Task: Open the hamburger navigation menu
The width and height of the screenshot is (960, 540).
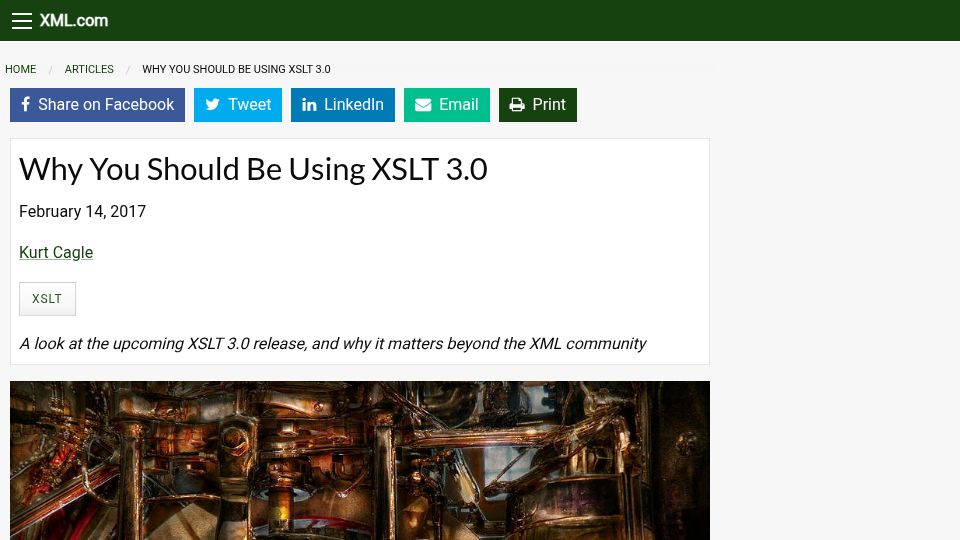Action: [22, 21]
